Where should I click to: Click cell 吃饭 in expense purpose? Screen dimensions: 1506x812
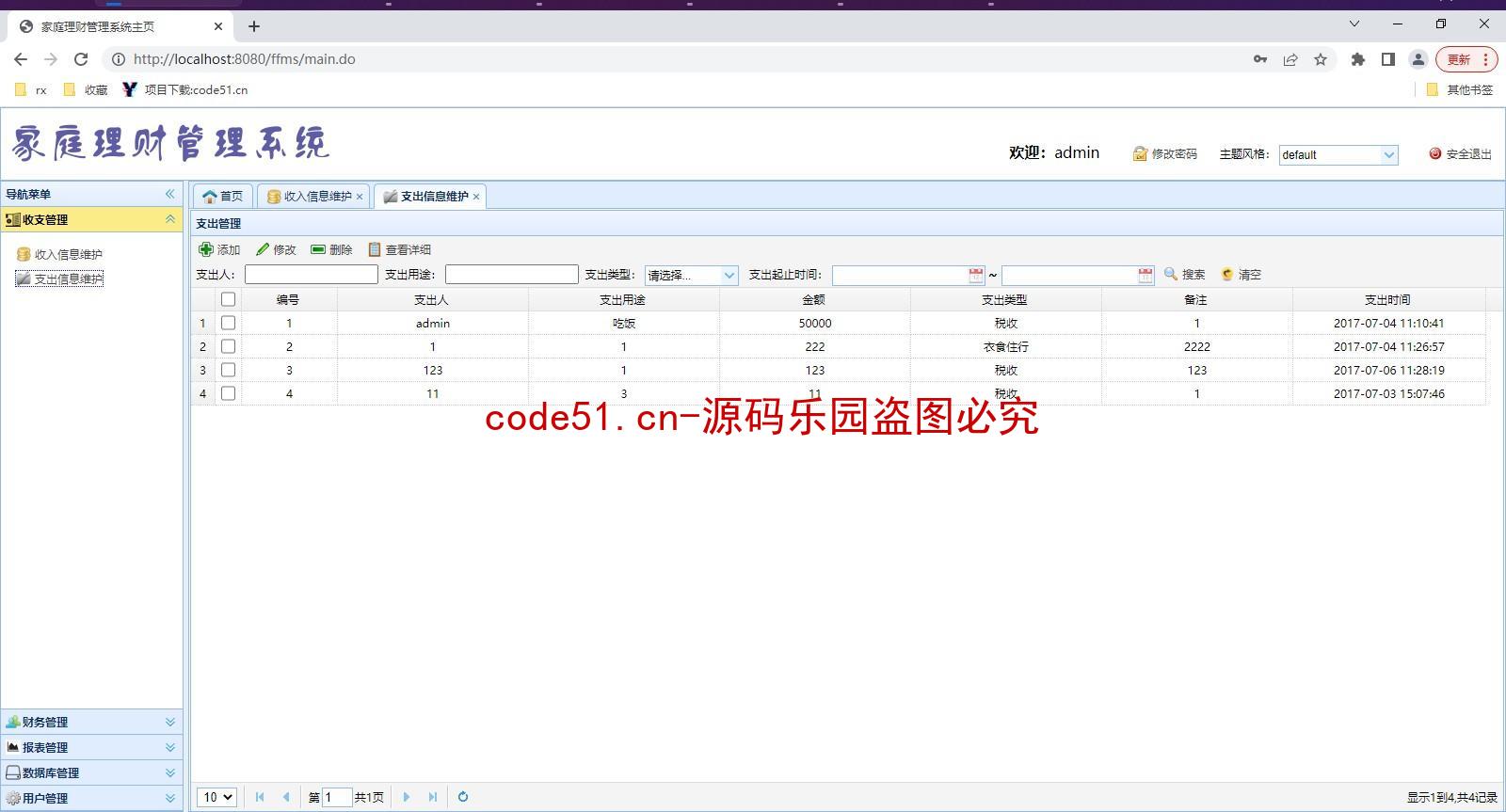click(623, 323)
